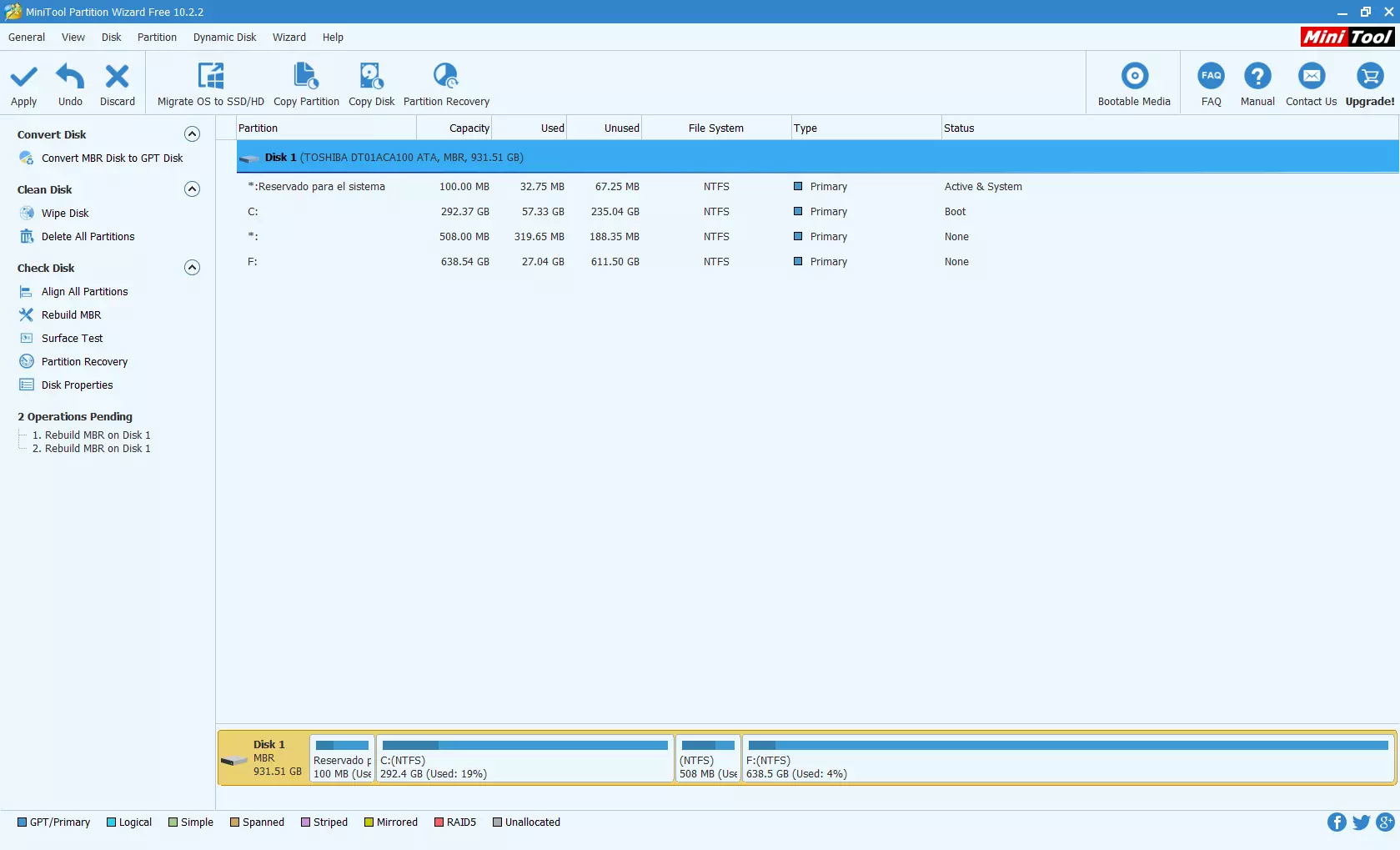Select the C:(NTFS) block in disk map
1400x850 pixels.
pyautogui.click(x=524, y=759)
